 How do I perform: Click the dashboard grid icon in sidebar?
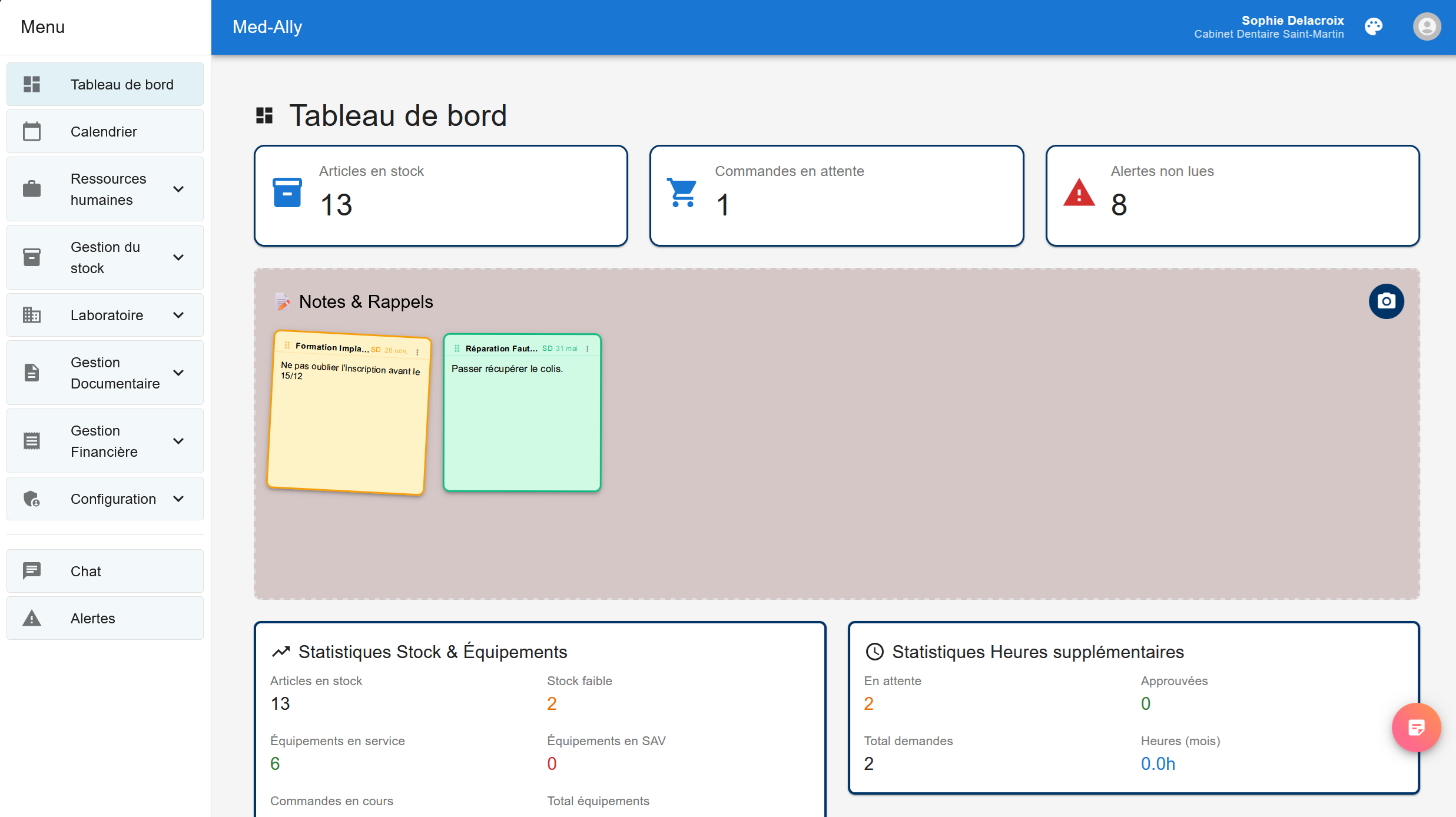[32, 84]
